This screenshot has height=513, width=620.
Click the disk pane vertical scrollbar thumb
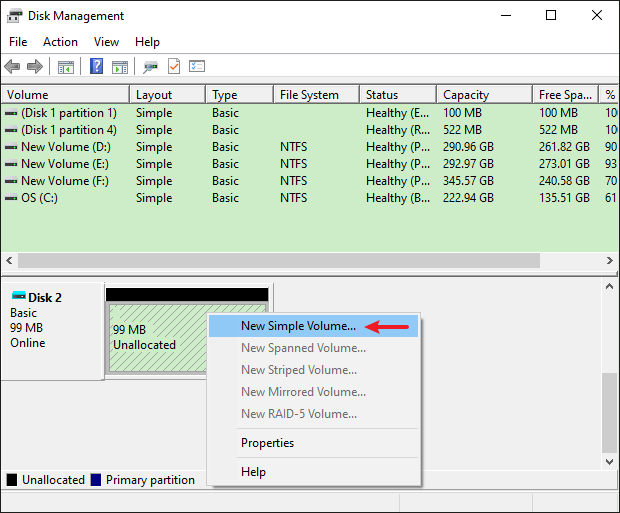point(610,413)
